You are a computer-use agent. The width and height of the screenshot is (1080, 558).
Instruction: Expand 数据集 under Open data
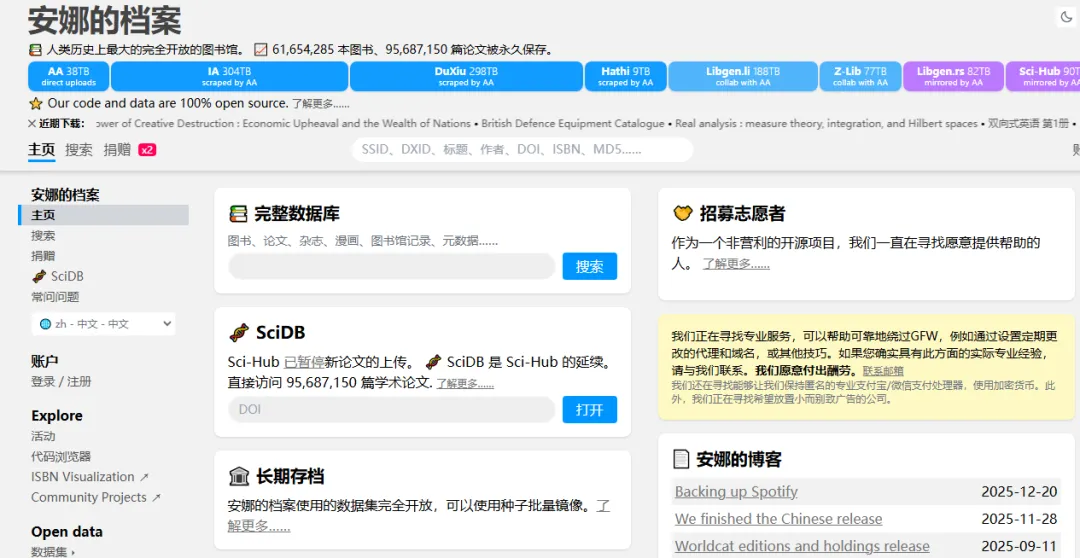tap(54, 551)
